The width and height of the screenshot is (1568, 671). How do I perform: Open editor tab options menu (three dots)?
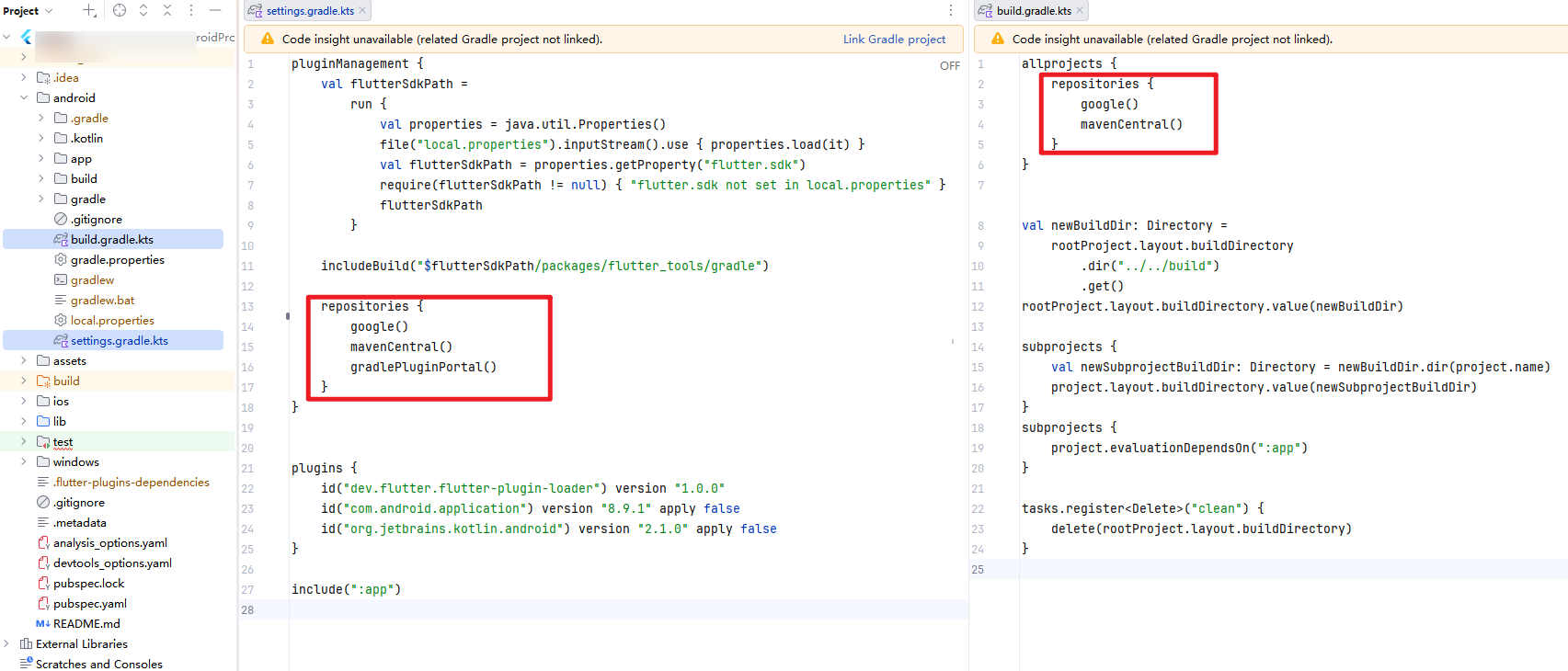pyautogui.click(x=950, y=10)
